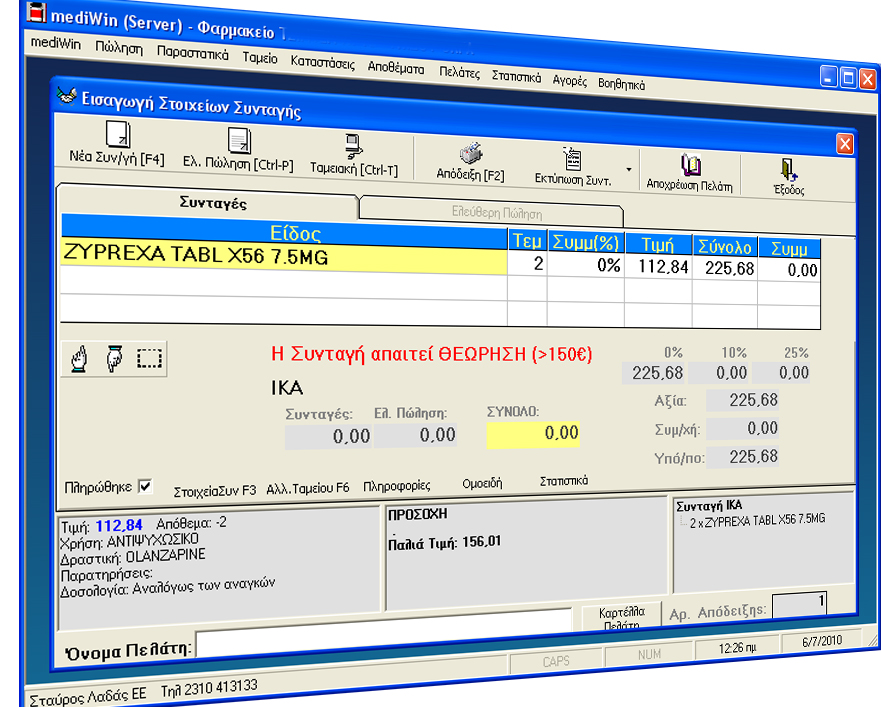This screenshot has width=882, height=707.
Task: Open the Στατιστικά menu in menu bar
Action: coord(516,76)
